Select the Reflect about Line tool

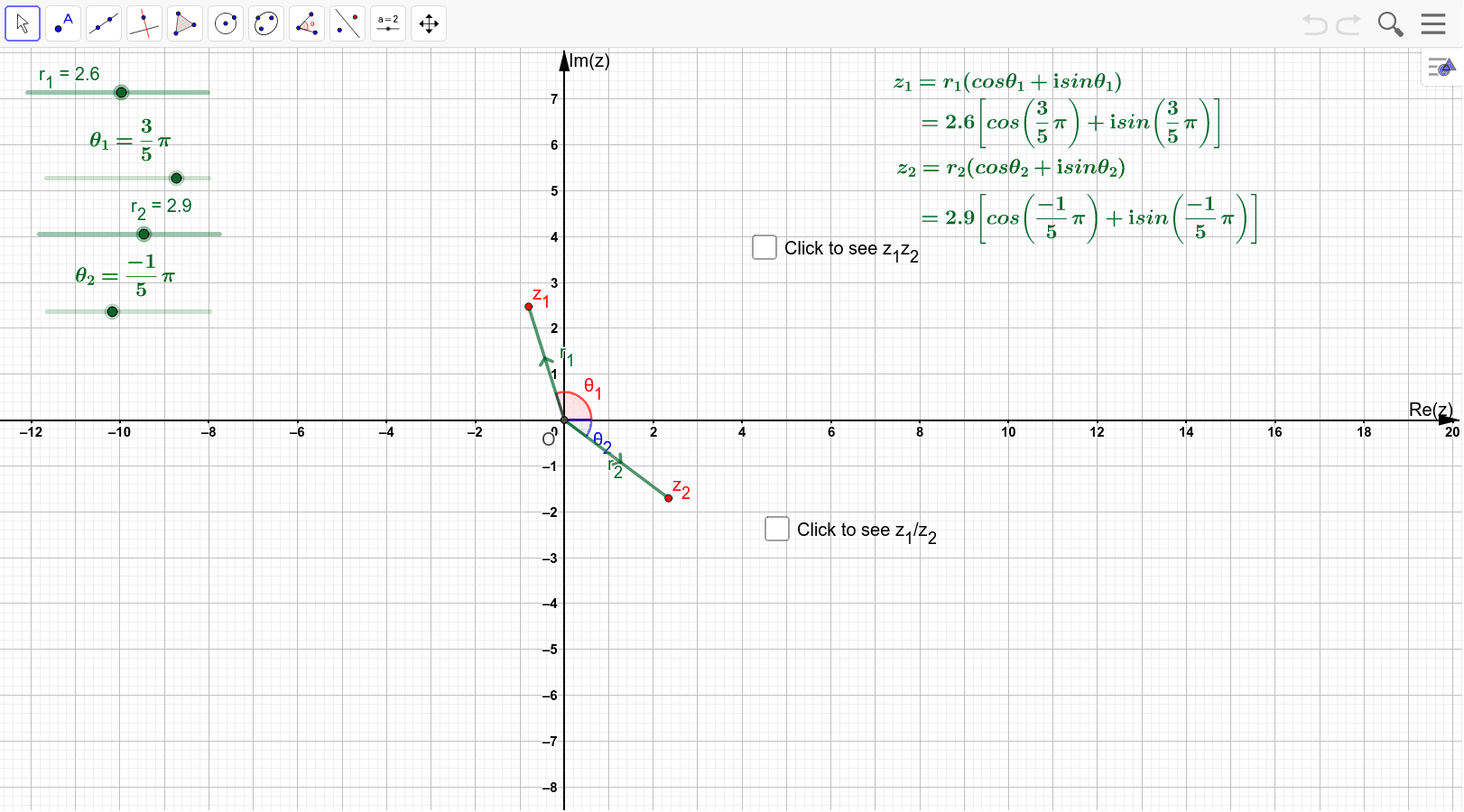click(x=347, y=23)
